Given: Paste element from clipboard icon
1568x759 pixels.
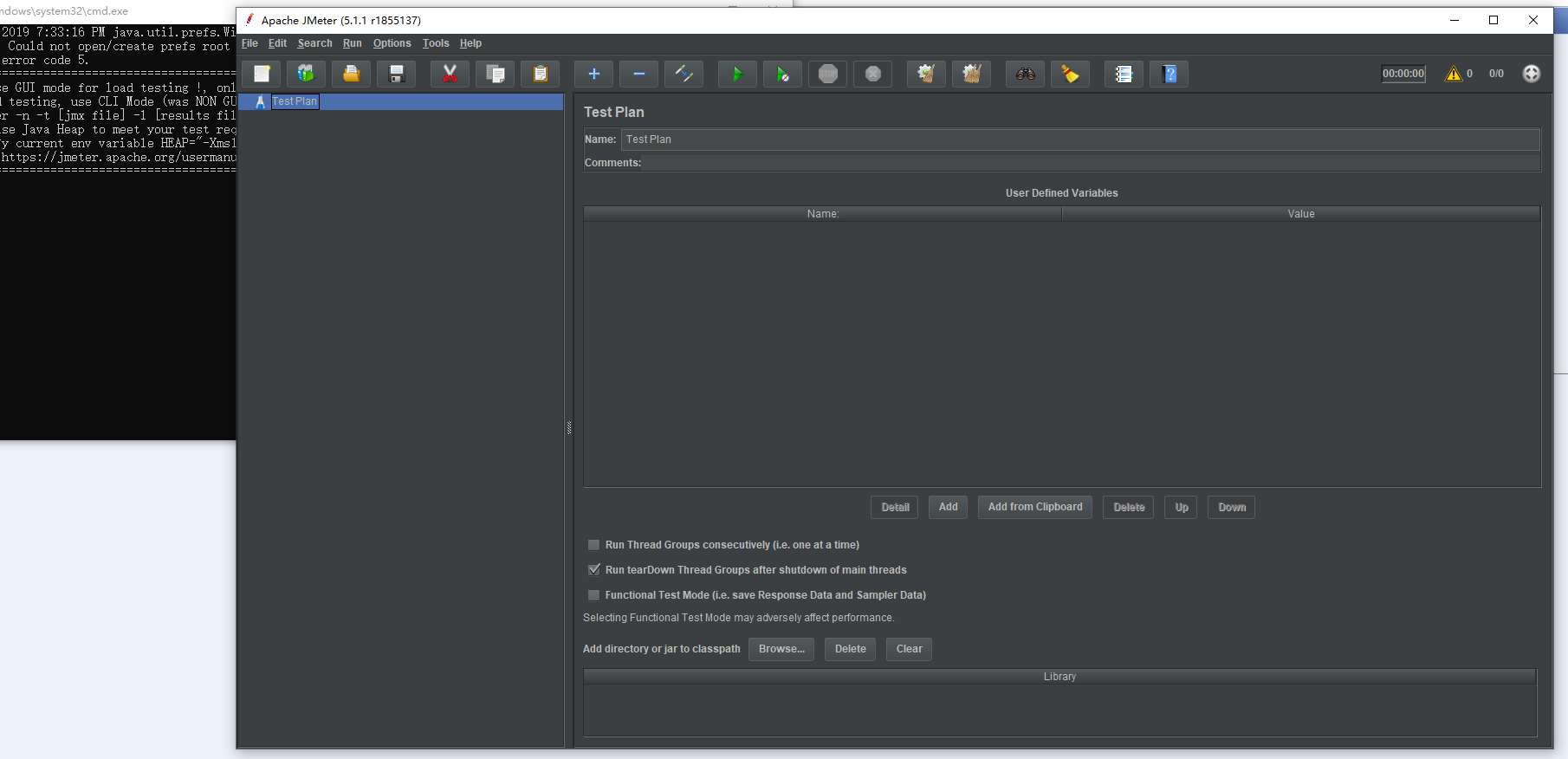Looking at the screenshot, I should tap(541, 74).
